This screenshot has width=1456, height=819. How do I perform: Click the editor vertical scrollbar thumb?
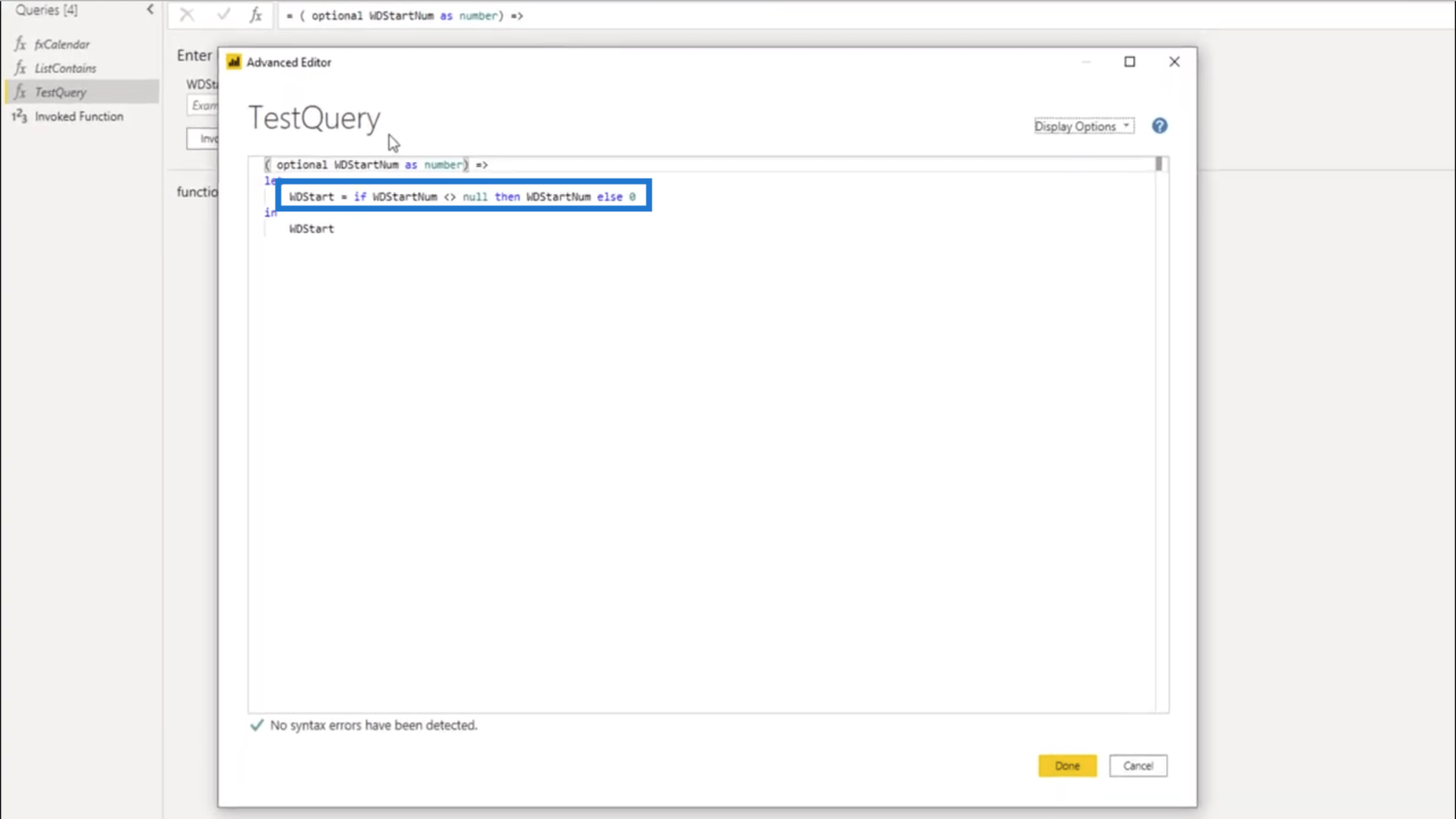(1159, 164)
